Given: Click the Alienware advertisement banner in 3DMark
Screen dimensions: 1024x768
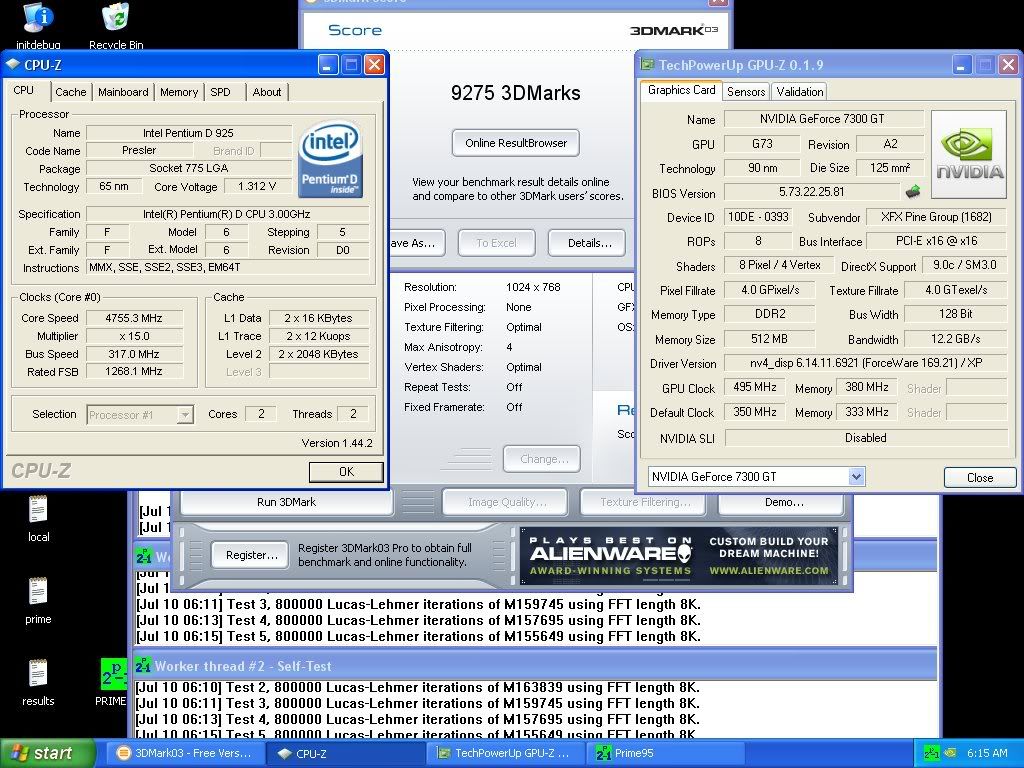Looking at the screenshot, I should coord(679,555).
